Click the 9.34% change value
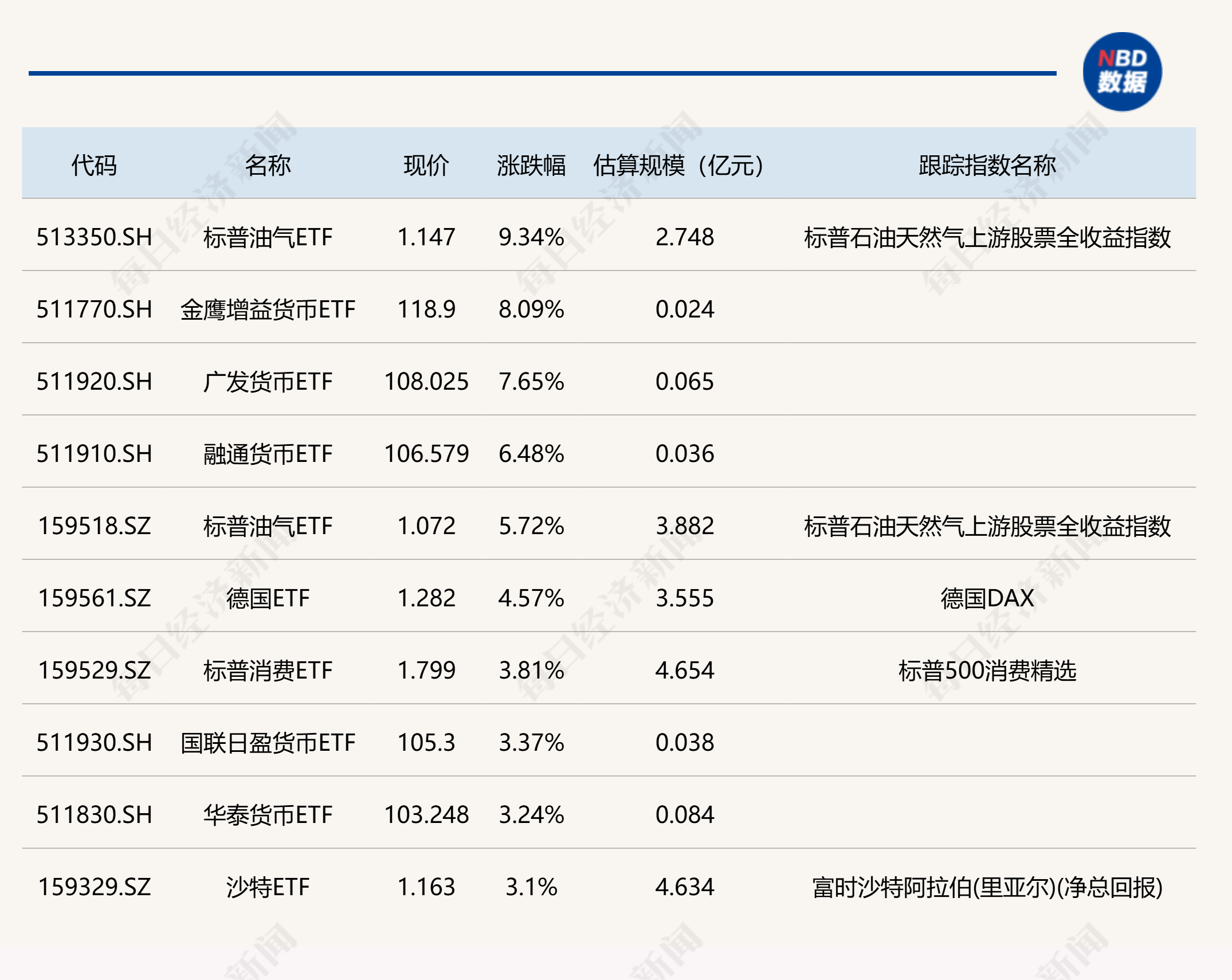 coord(531,237)
